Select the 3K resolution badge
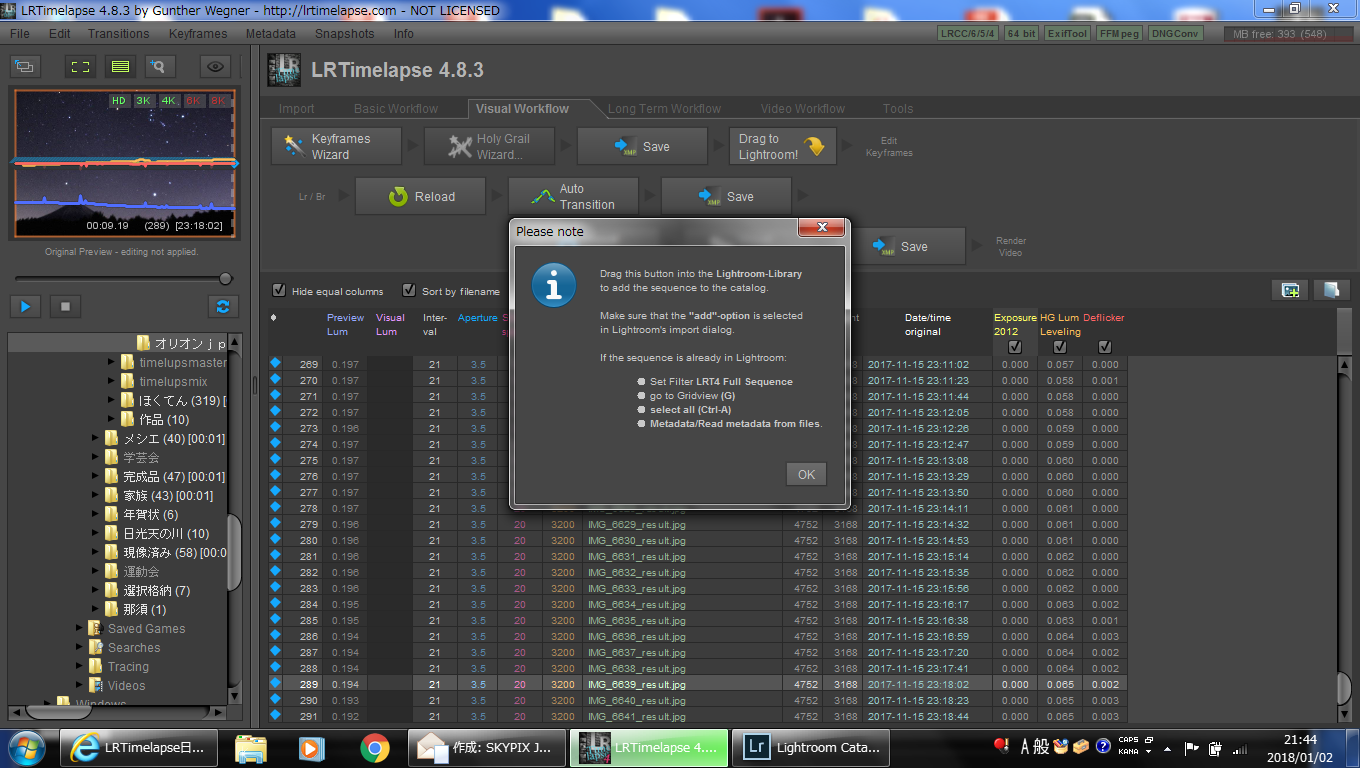Viewport: 1360px width, 768px height. (x=144, y=101)
